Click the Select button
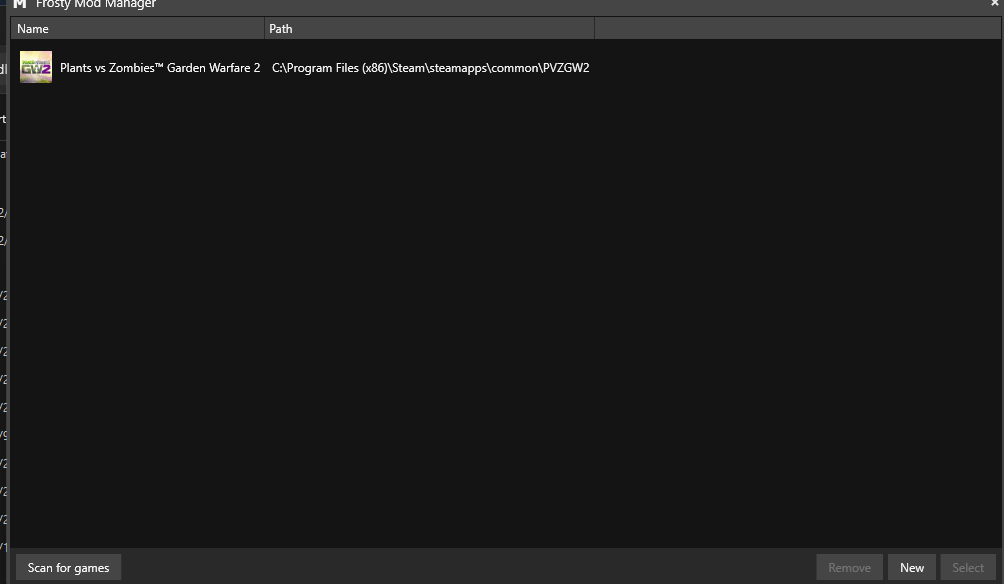The height and width of the screenshot is (584, 1004). click(x=968, y=567)
